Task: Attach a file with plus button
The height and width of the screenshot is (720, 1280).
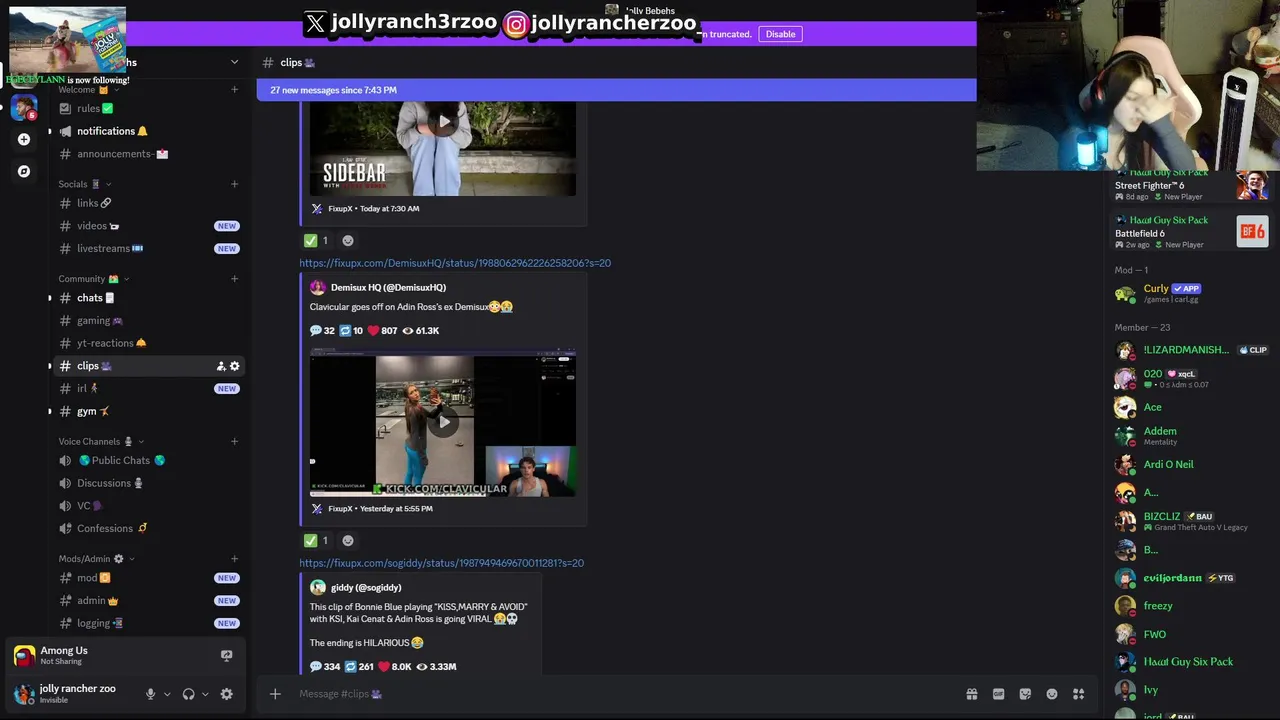Action: pos(275,694)
